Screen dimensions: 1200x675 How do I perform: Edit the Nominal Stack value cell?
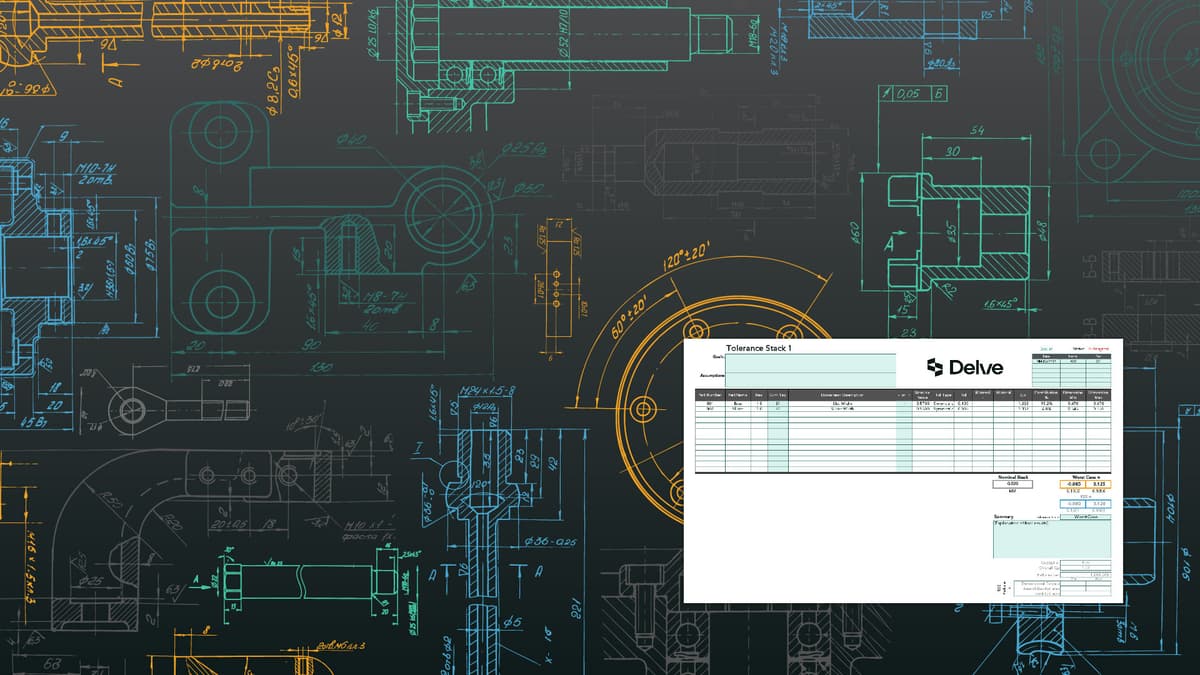point(1014,484)
